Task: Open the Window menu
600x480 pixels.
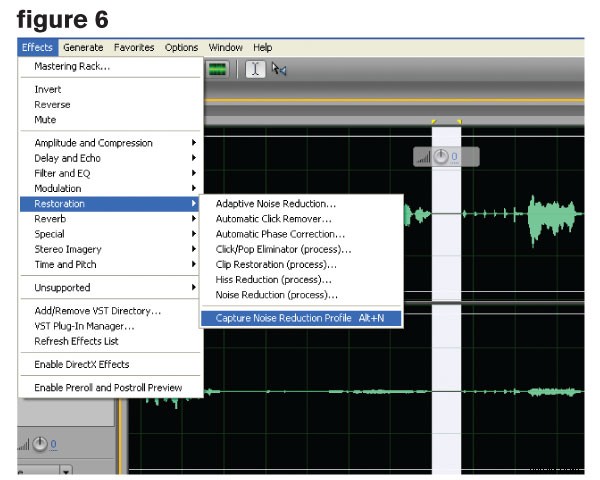Action: pos(225,47)
